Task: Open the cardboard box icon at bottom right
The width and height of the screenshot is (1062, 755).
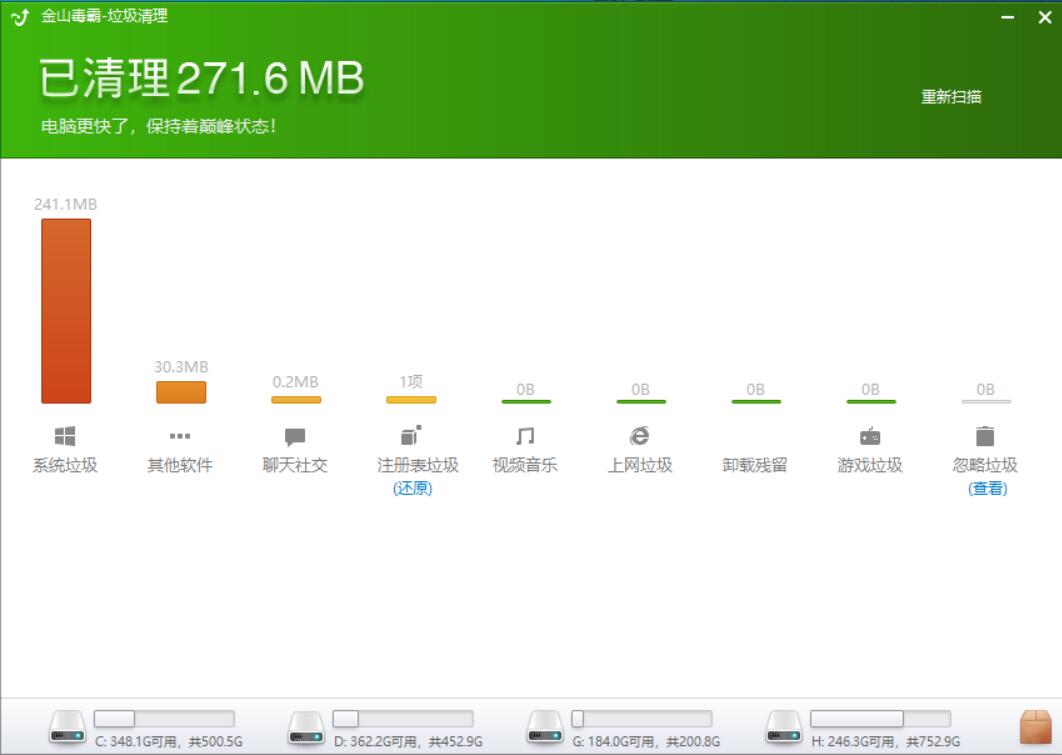Action: [1036, 727]
